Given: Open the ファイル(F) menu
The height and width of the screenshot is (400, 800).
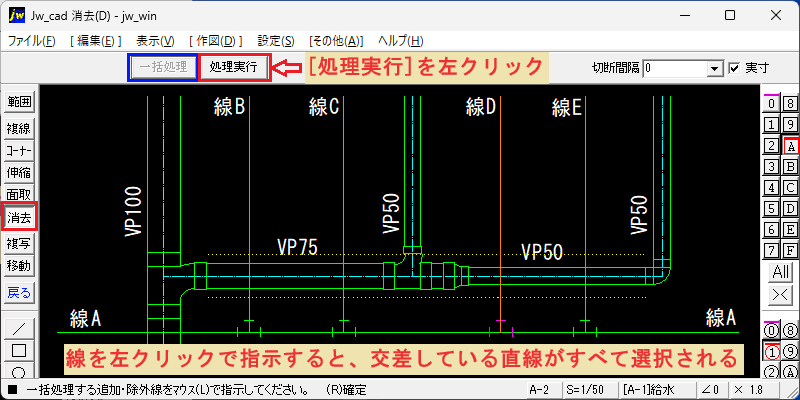Looking at the screenshot, I should tap(32, 41).
